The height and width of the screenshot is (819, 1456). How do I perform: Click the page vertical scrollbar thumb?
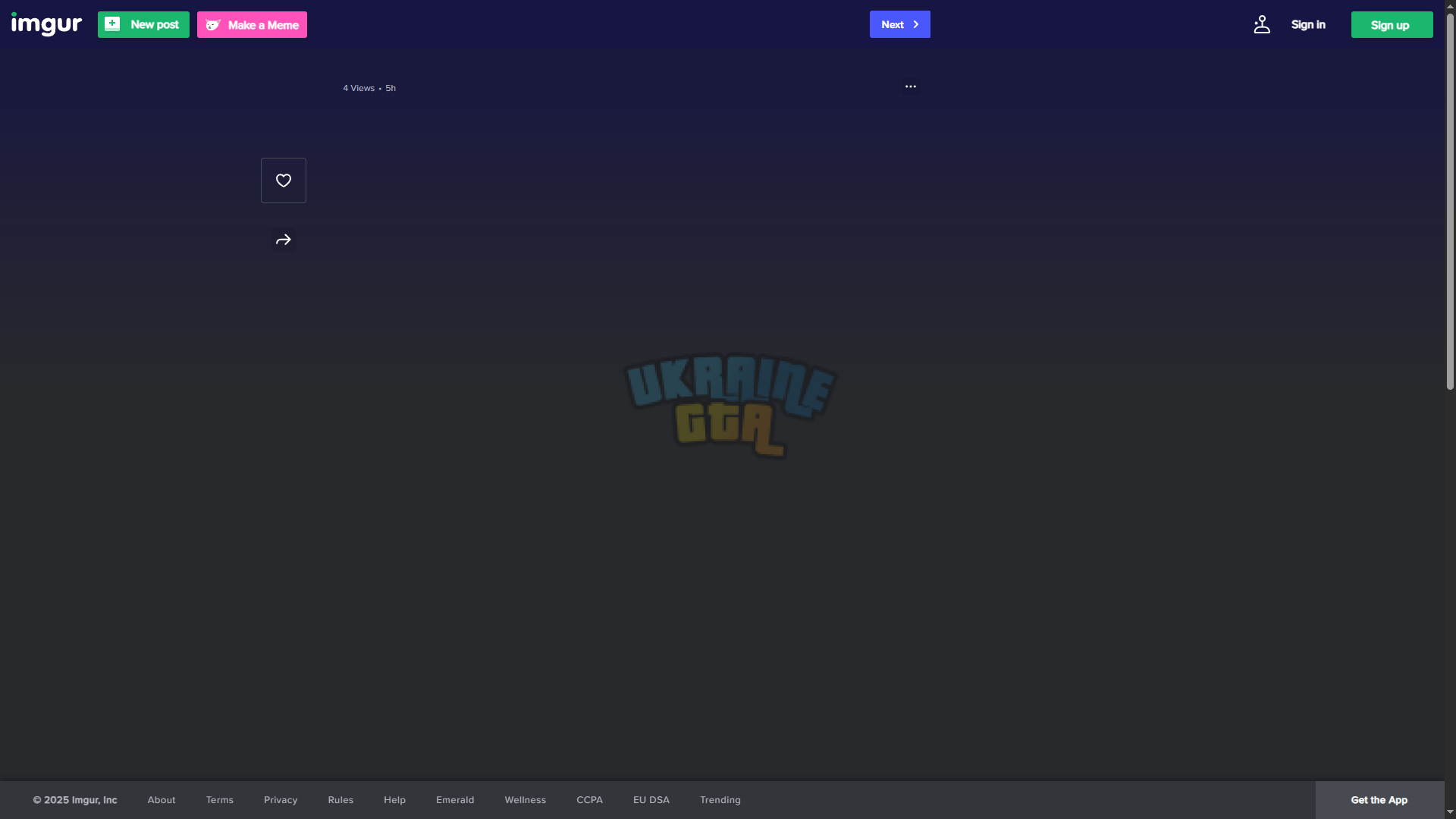[1450, 201]
